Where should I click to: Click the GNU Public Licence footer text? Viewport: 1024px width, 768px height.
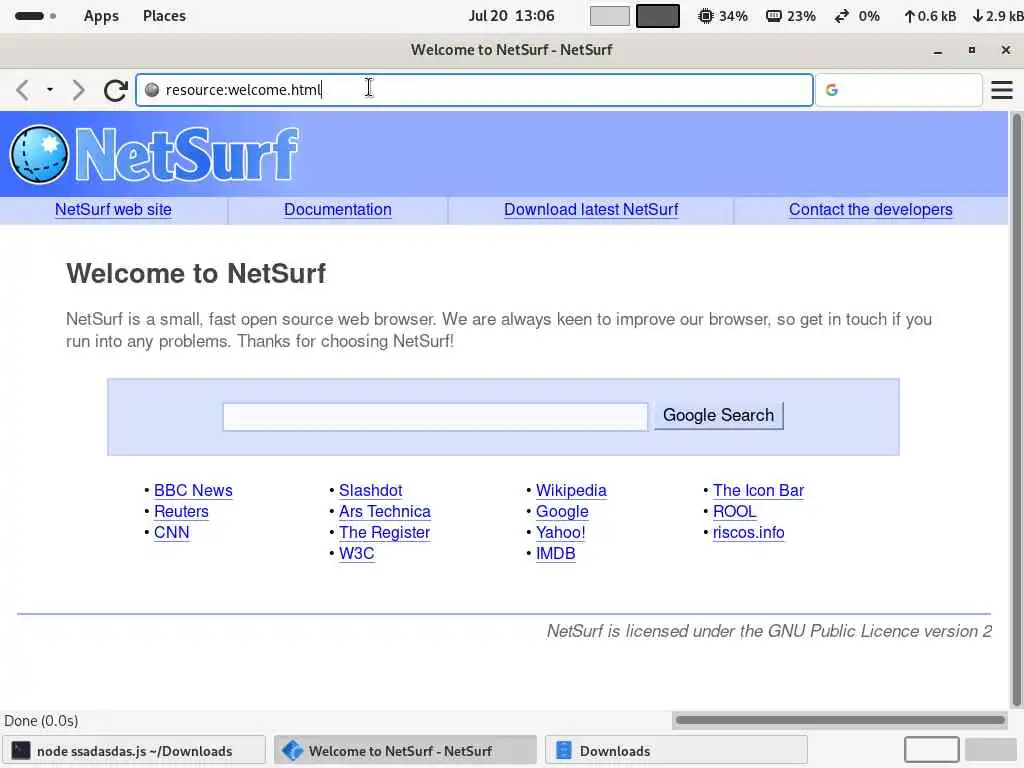769,632
